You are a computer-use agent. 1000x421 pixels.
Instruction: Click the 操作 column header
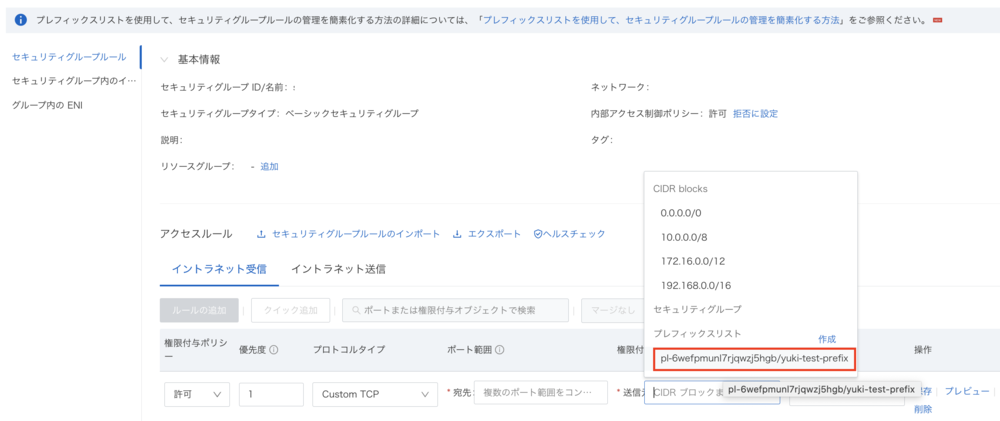[923, 350]
